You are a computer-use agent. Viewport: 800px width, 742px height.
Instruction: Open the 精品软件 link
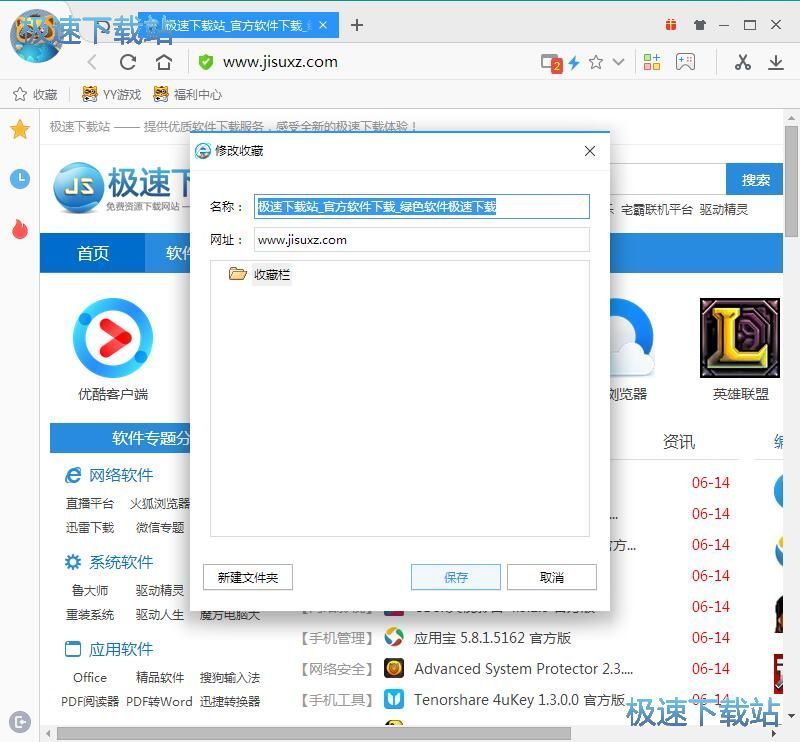[x=160, y=677]
